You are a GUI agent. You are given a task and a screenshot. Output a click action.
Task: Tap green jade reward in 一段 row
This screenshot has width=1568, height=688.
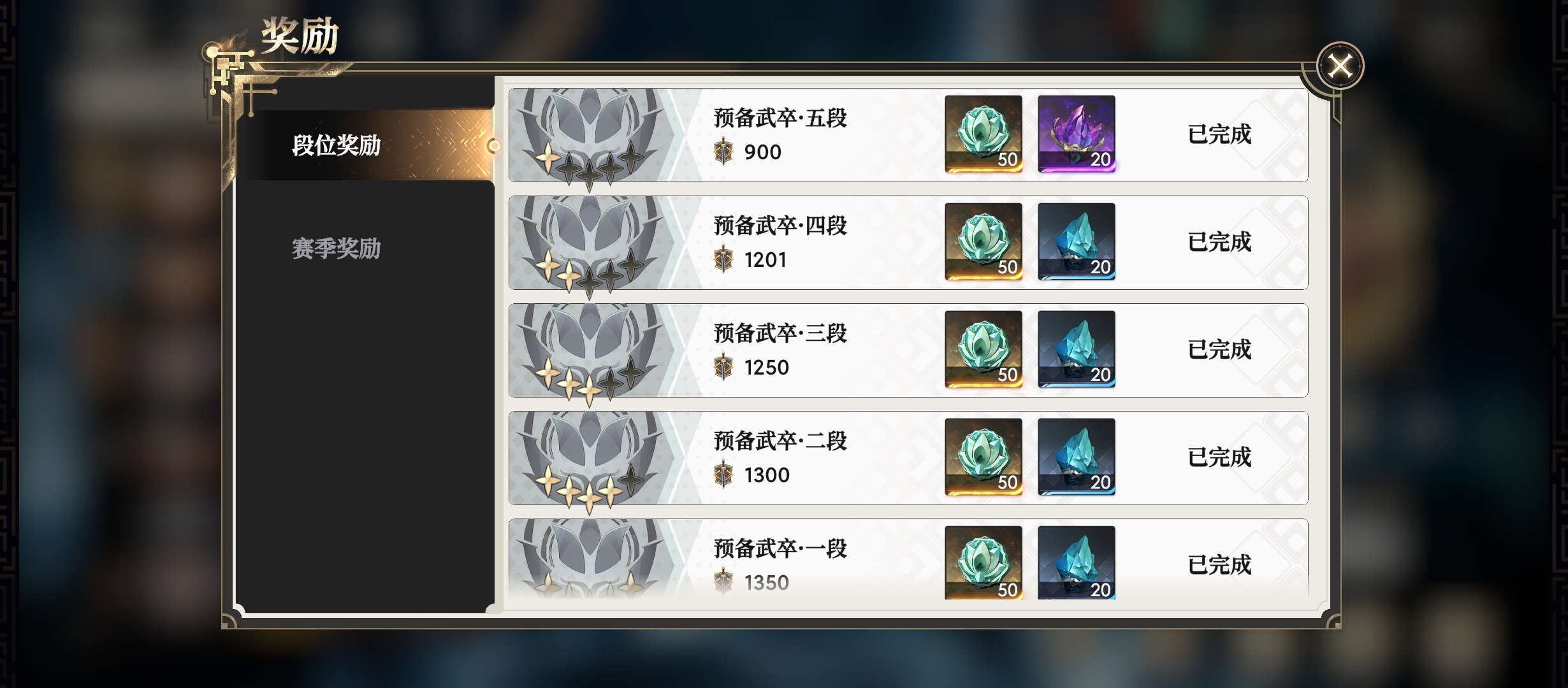[984, 563]
